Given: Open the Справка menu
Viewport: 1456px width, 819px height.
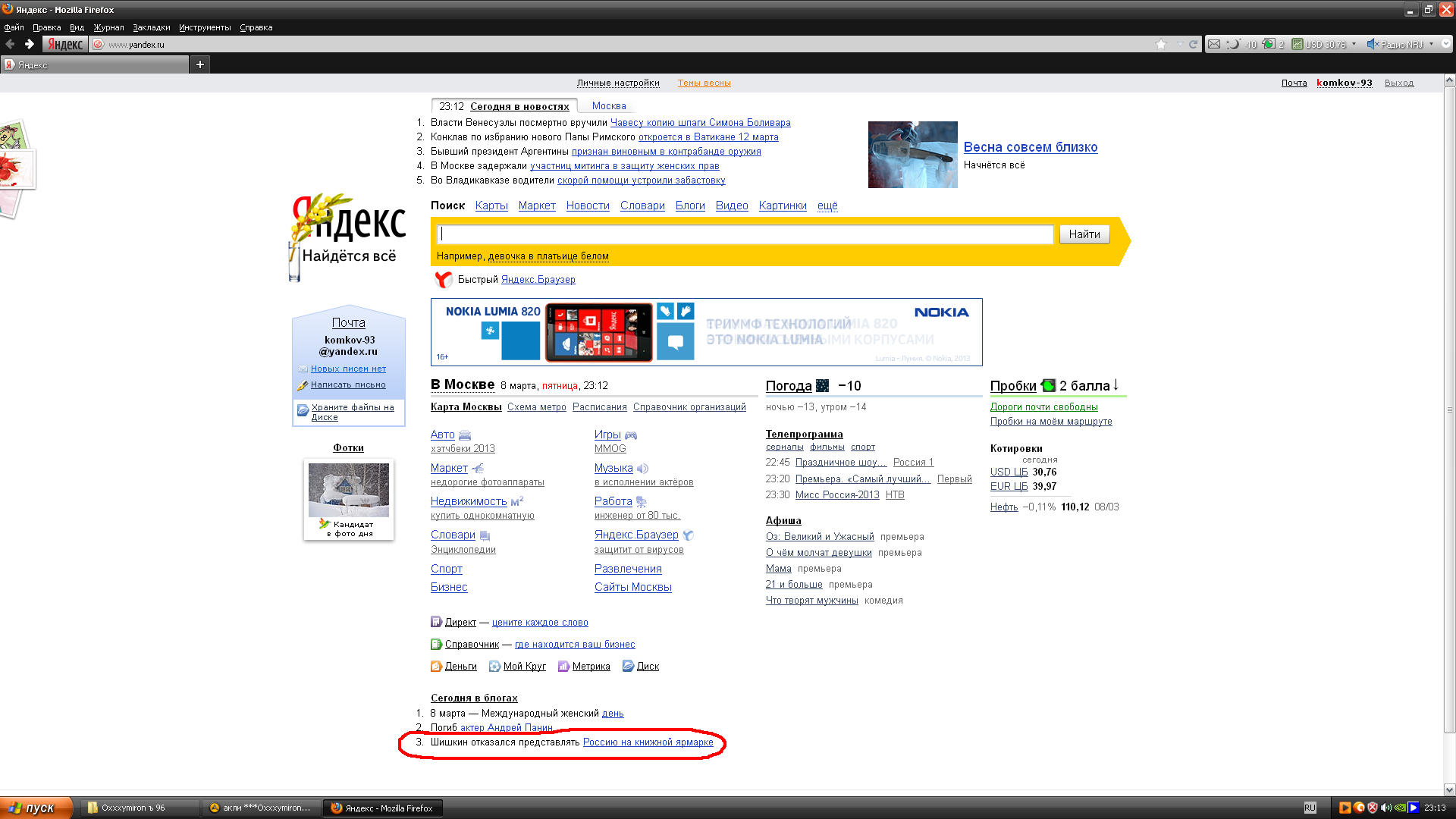Looking at the screenshot, I should [x=256, y=27].
